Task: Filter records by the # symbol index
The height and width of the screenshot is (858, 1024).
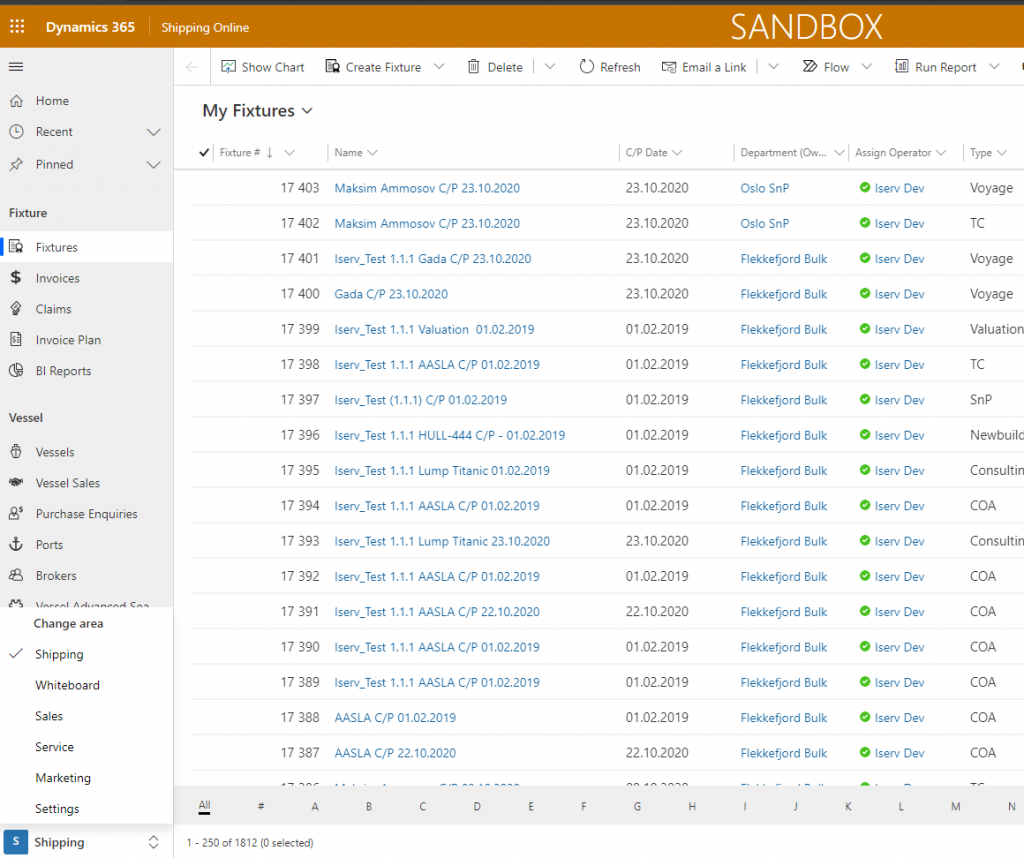Action: 261,806
